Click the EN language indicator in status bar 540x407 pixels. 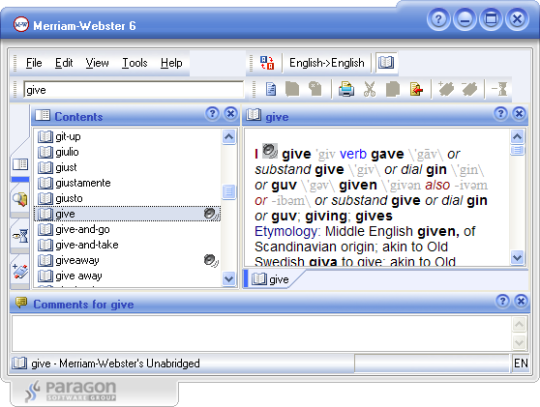pyautogui.click(x=520, y=363)
